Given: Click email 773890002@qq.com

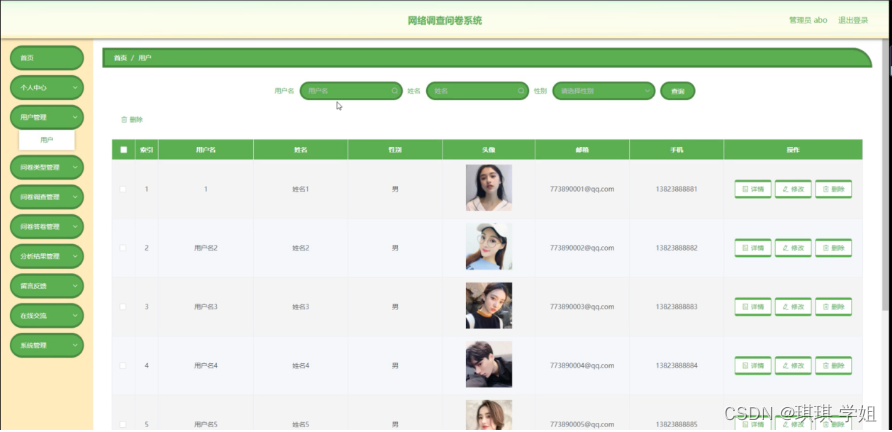Looking at the screenshot, I should point(582,248).
